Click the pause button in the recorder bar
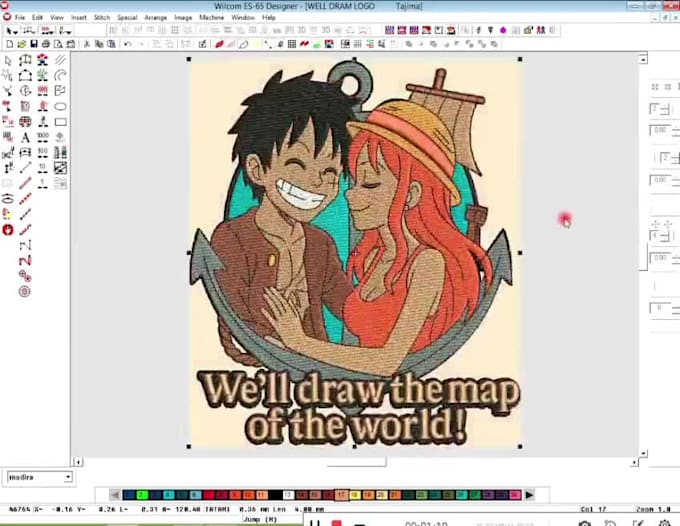The image size is (680, 526). 315,523
